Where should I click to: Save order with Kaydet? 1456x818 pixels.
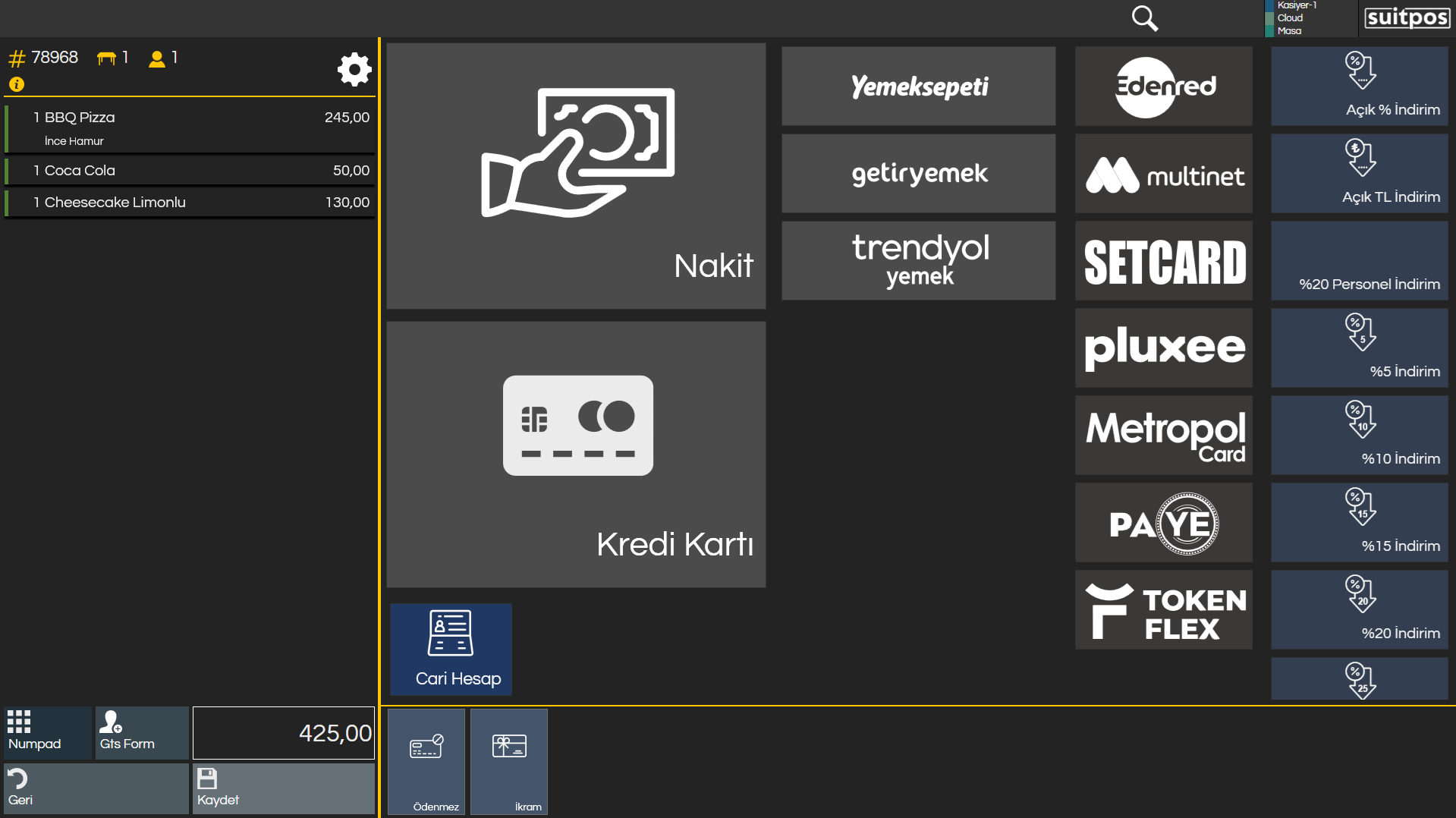[x=284, y=789]
